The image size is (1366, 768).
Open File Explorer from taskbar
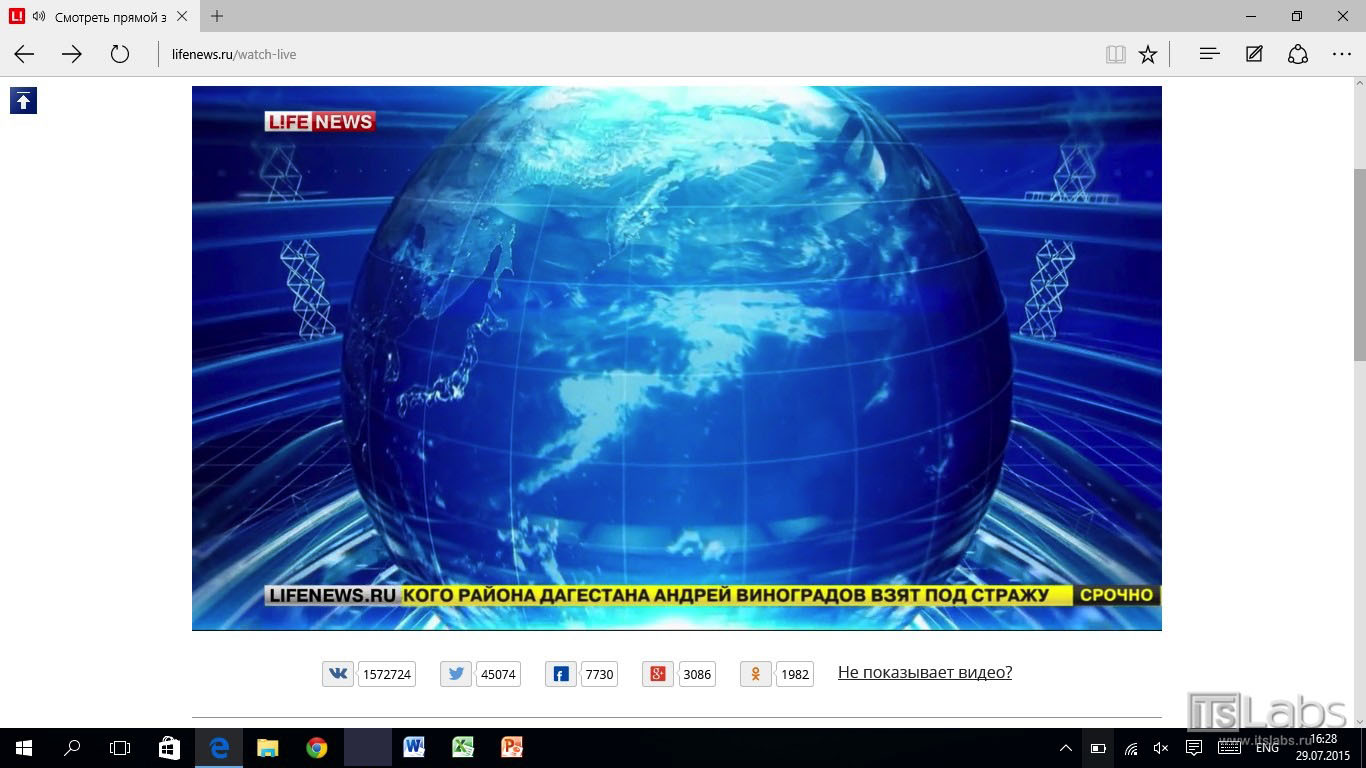coord(268,747)
